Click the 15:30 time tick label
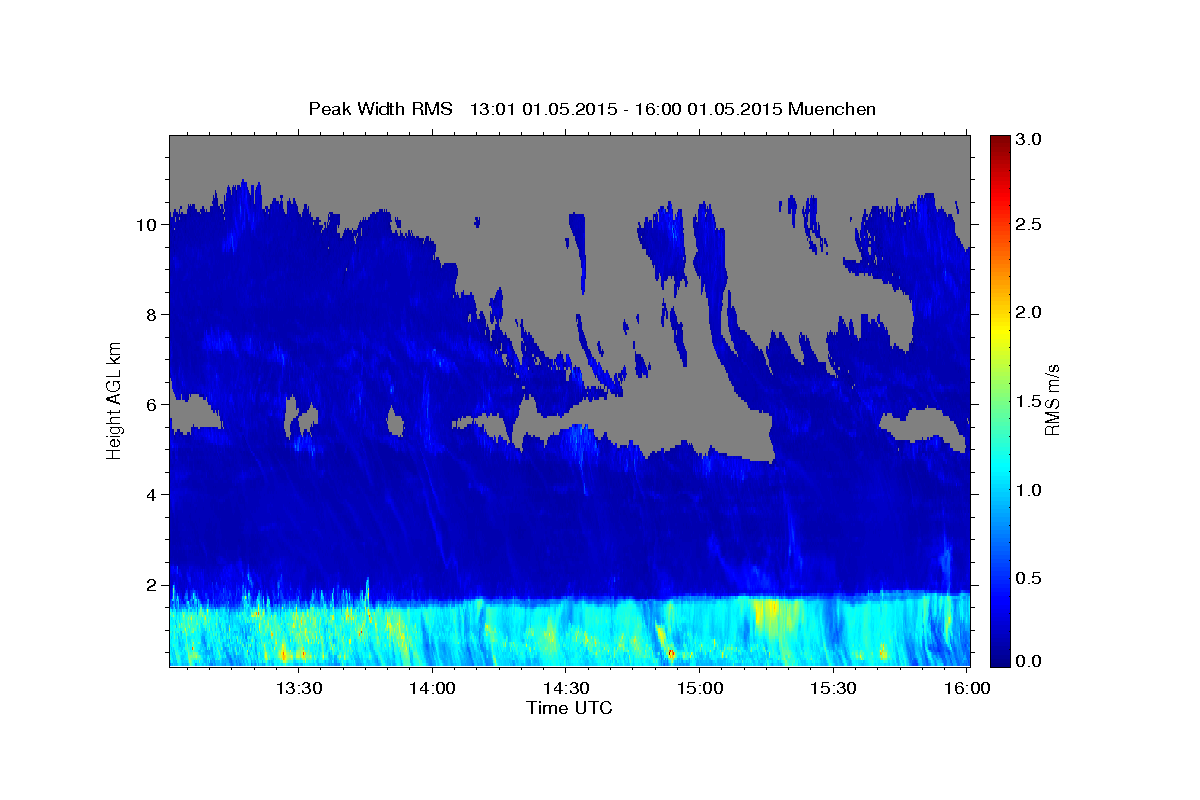The image size is (1200, 800). [834, 688]
